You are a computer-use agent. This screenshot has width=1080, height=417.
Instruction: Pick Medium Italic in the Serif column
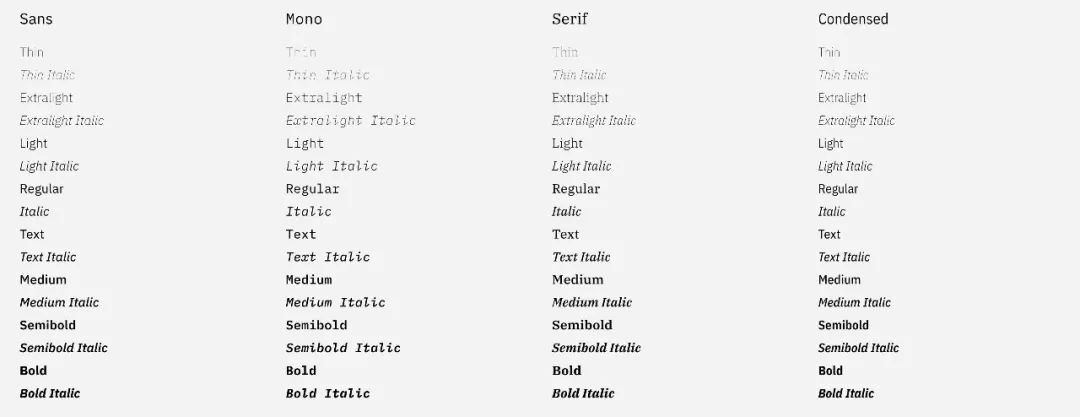[592, 302]
